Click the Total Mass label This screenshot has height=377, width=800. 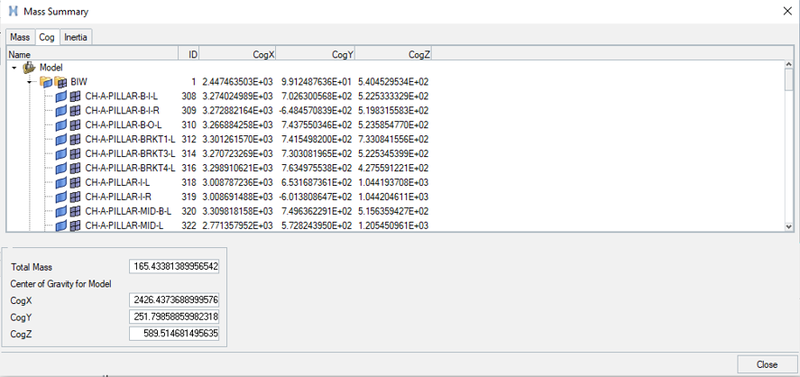click(x=31, y=267)
